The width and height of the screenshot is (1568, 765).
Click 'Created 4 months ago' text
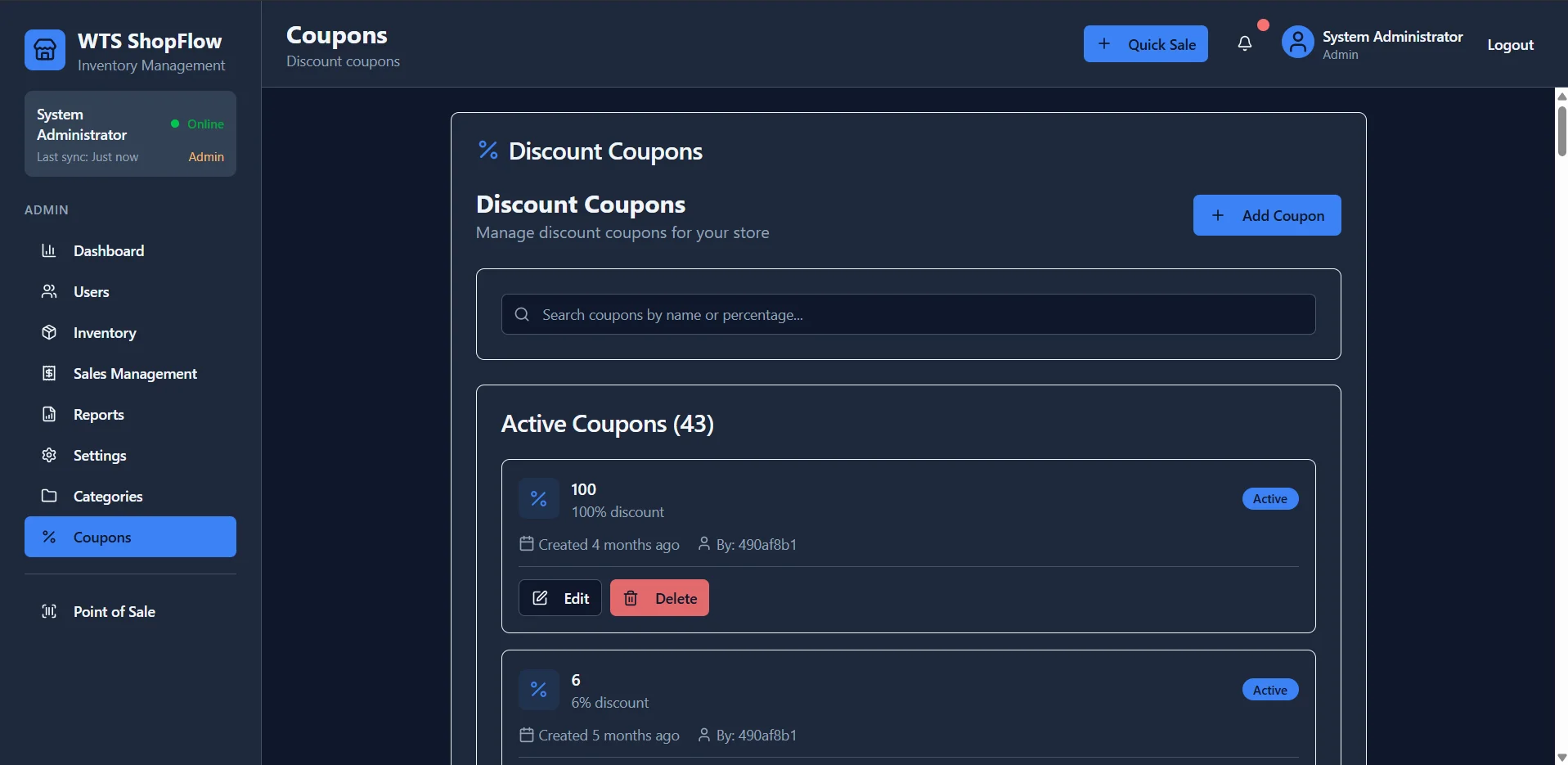(x=609, y=545)
